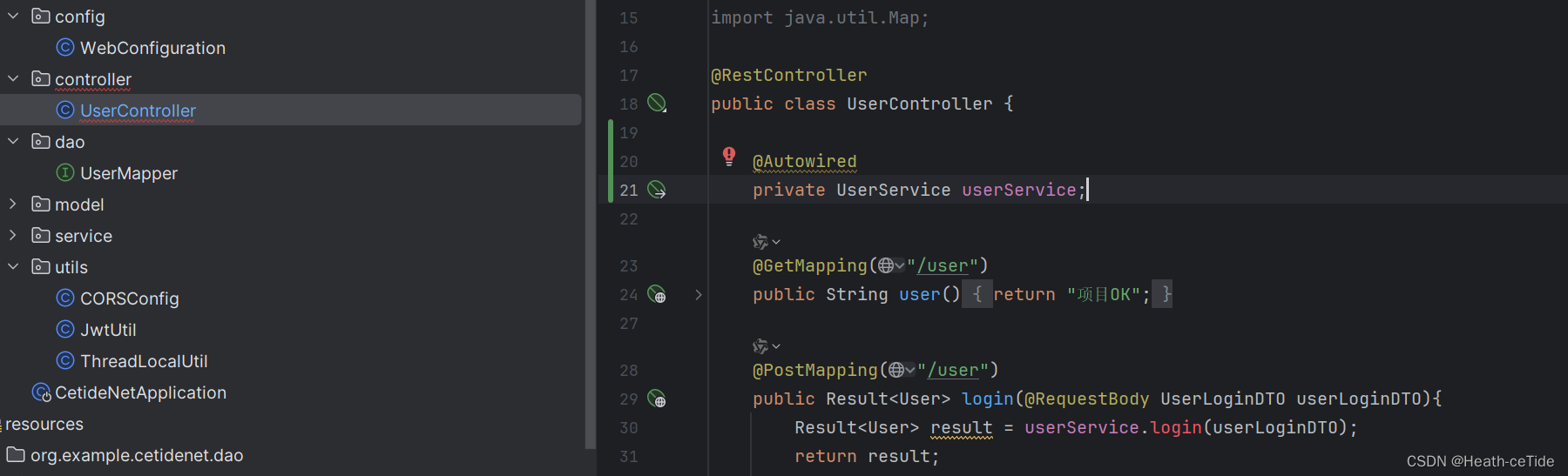The height and width of the screenshot is (476, 1568).
Task: Select UserController file in tree
Action: (x=138, y=111)
